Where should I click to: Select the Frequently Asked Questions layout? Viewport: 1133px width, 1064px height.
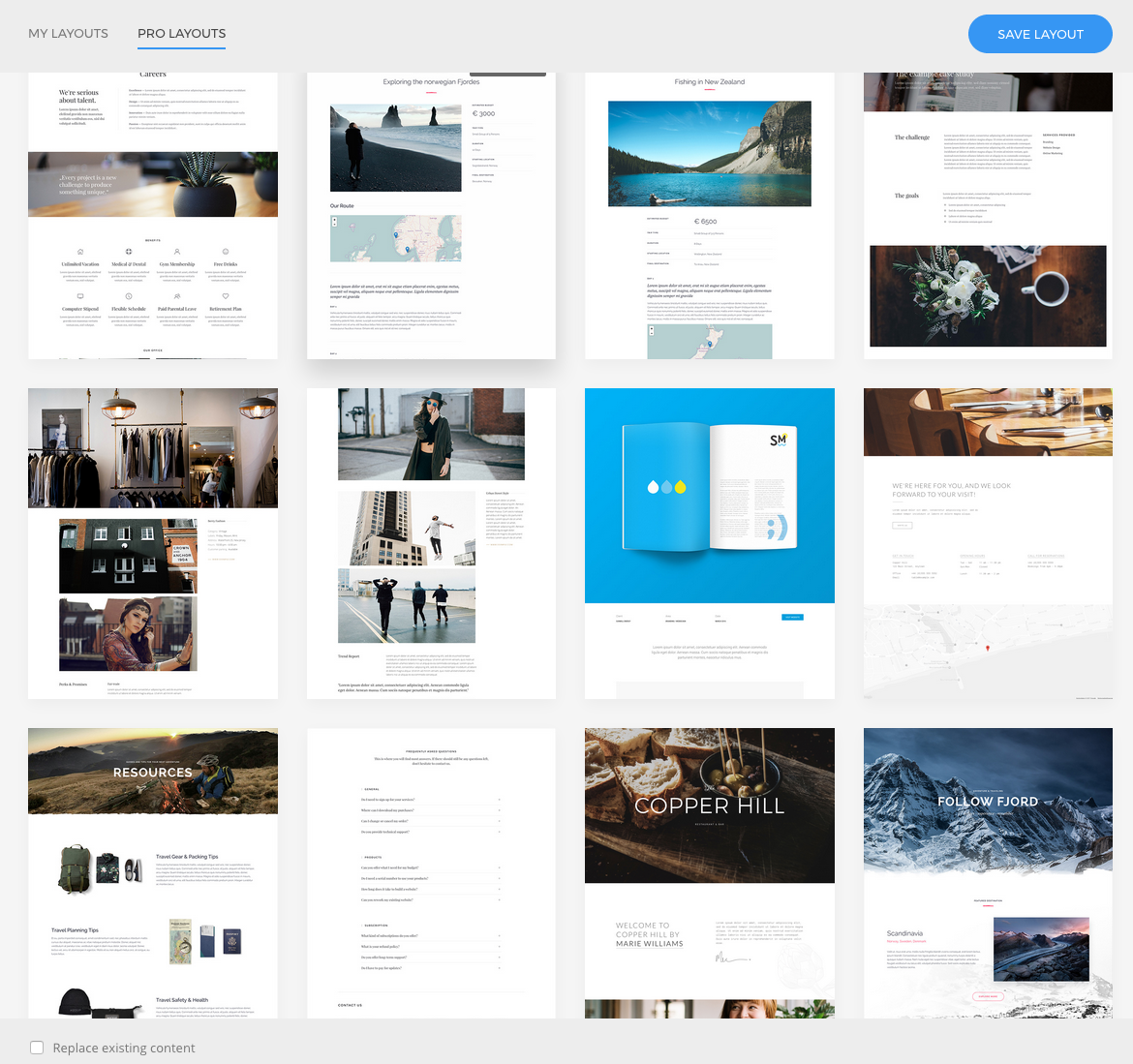(431, 872)
